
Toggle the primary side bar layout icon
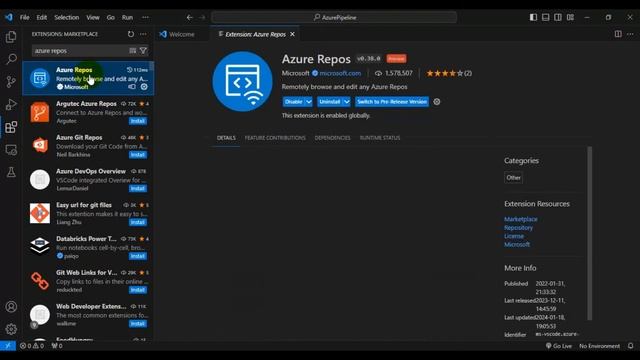click(533, 17)
